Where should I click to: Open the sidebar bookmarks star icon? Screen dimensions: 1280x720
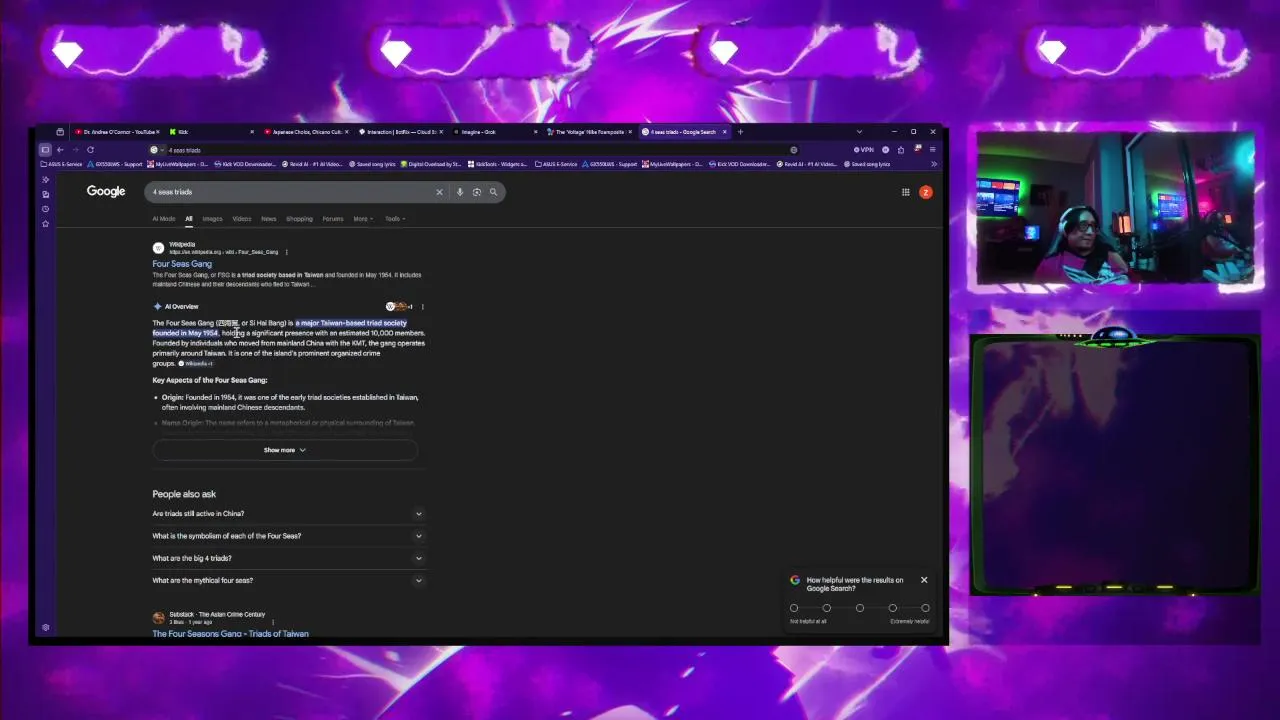(x=45, y=224)
